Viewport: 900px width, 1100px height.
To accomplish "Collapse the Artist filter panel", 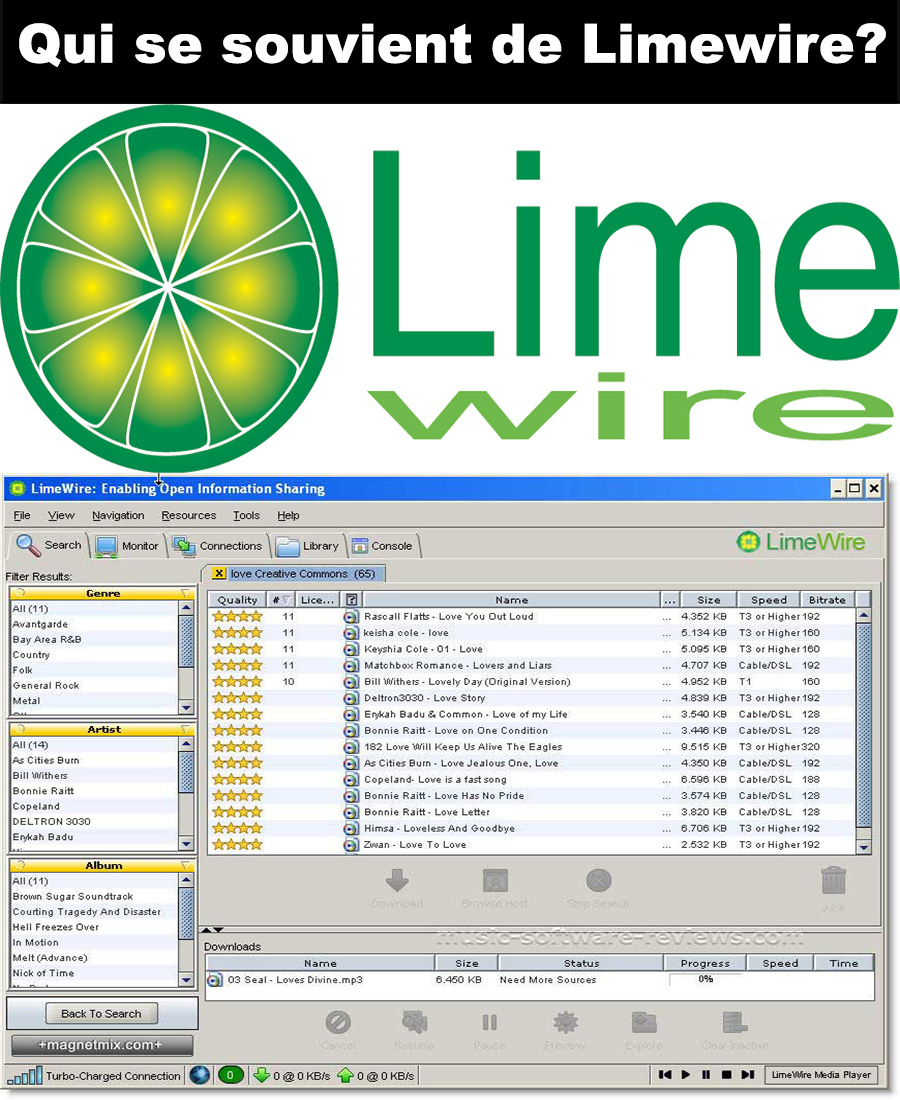I will click(184, 730).
